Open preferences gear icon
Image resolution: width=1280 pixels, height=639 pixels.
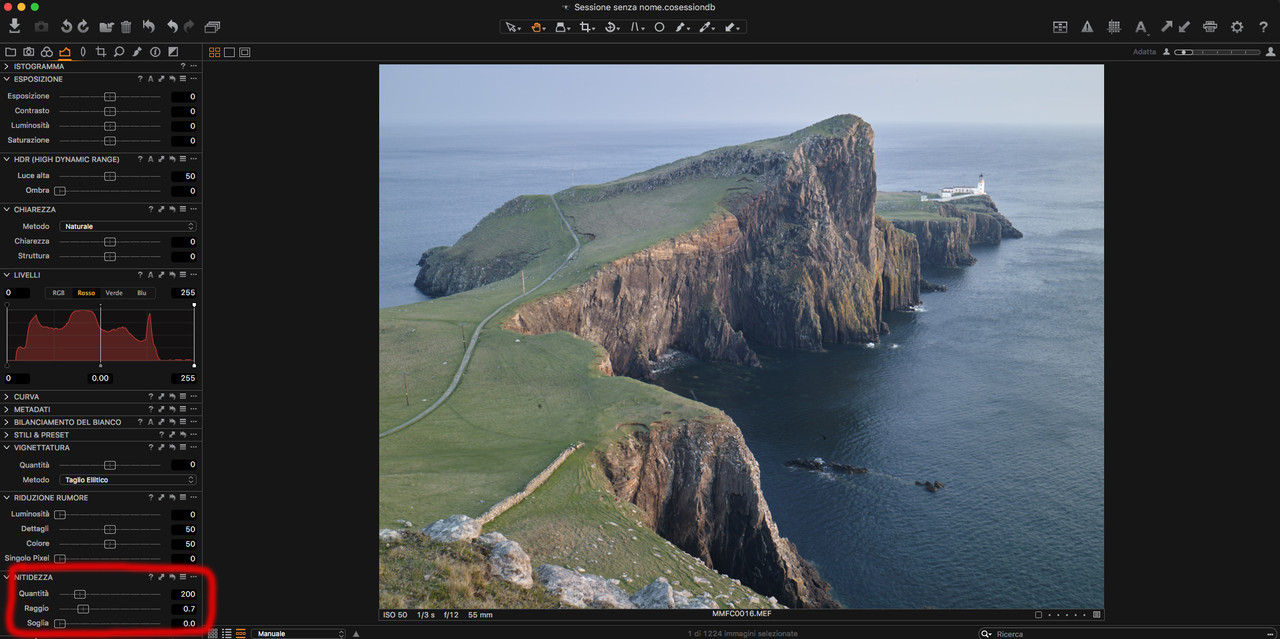coord(1237,27)
